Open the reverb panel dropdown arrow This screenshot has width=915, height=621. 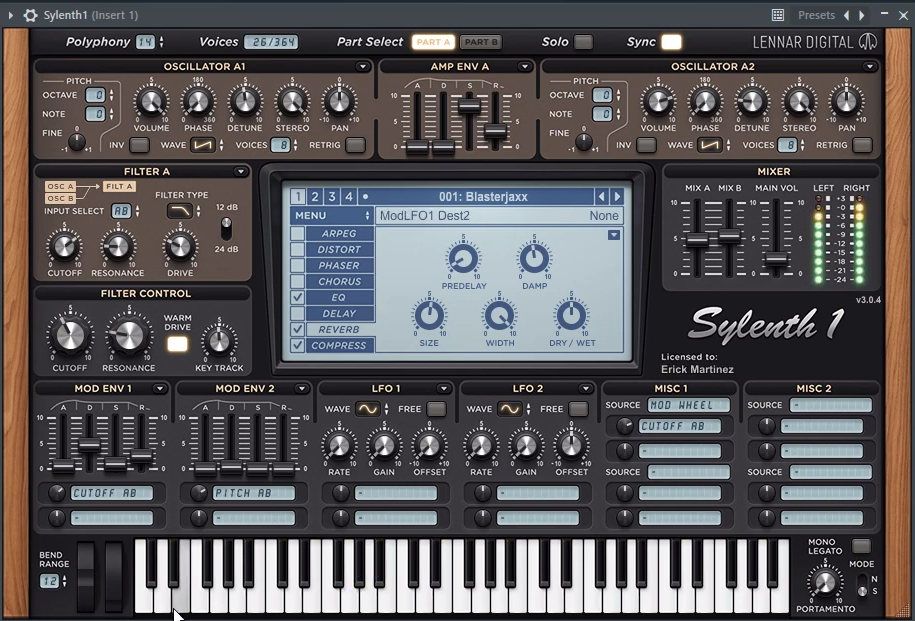click(x=614, y=235)
